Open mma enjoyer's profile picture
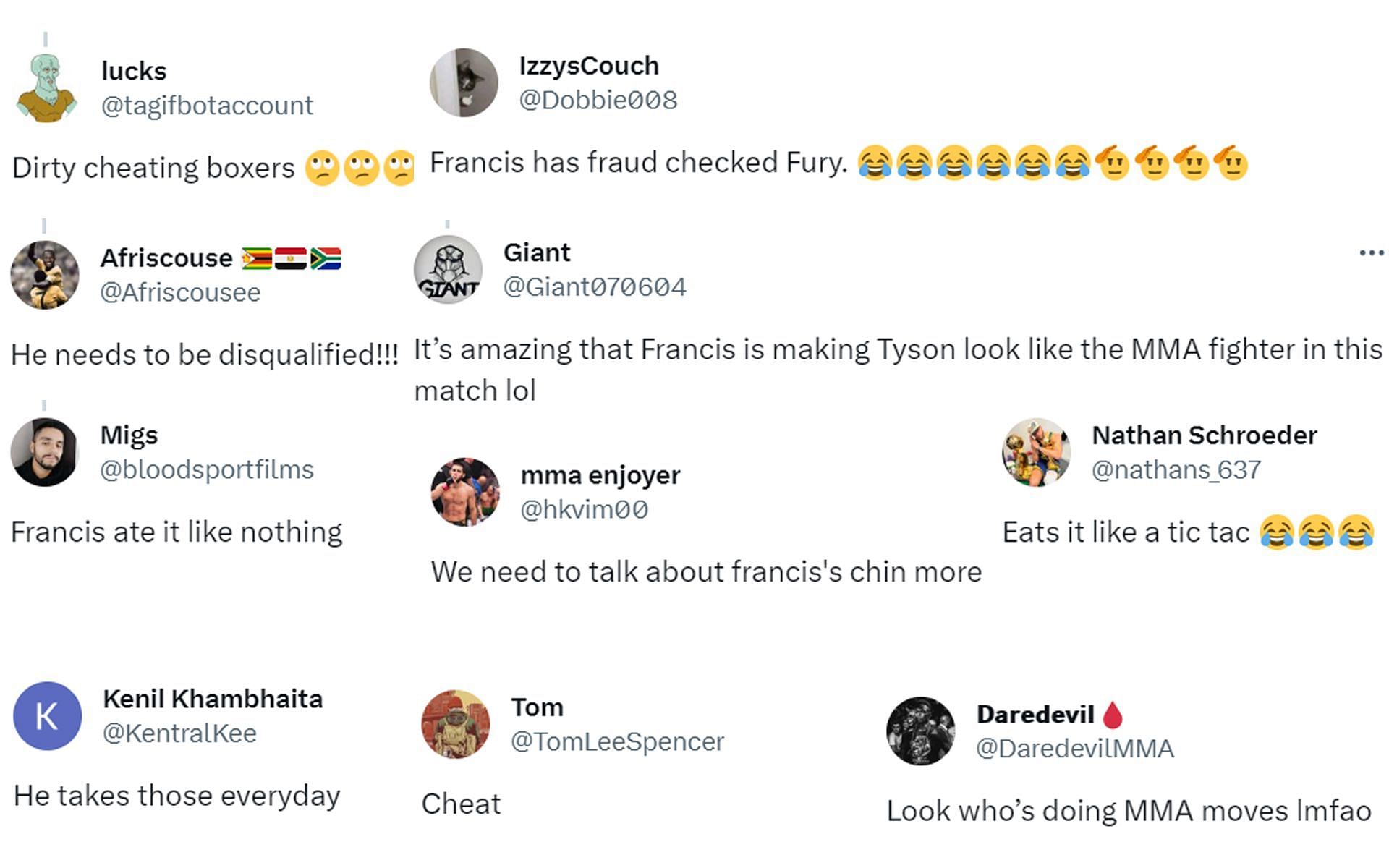The image size is (1389, 868). point(465,492)
